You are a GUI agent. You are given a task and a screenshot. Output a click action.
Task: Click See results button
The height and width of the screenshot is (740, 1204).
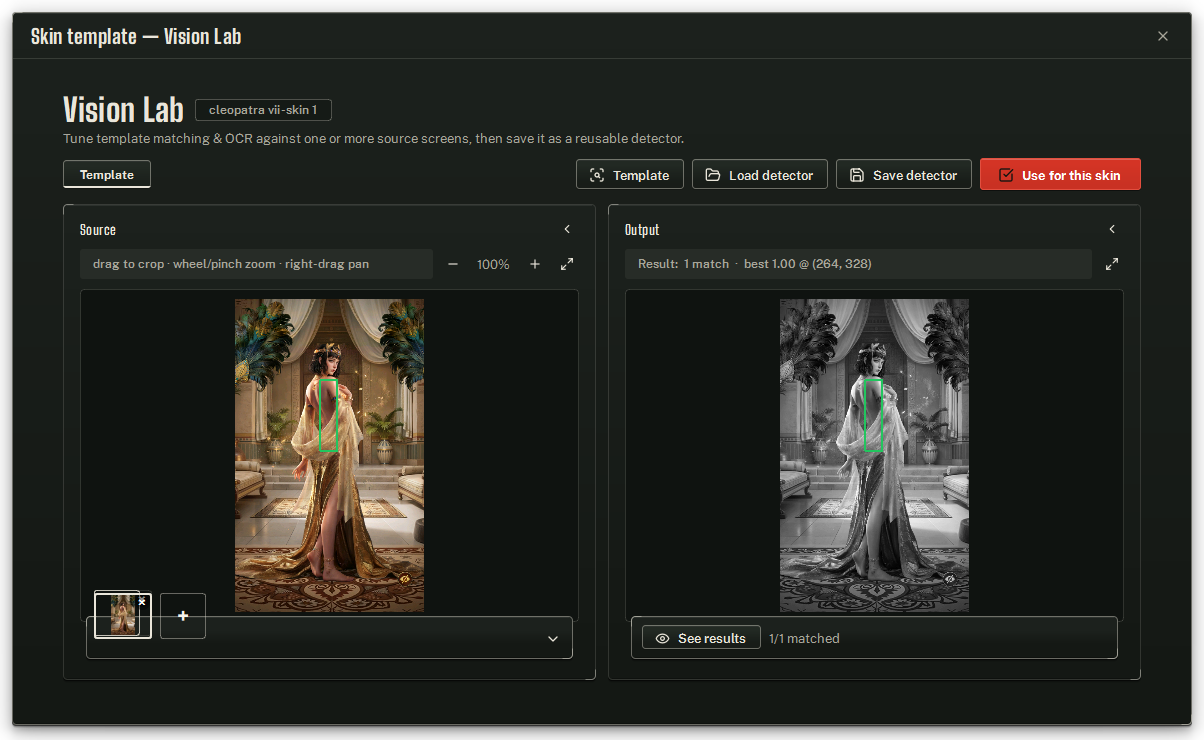point(701,638)
